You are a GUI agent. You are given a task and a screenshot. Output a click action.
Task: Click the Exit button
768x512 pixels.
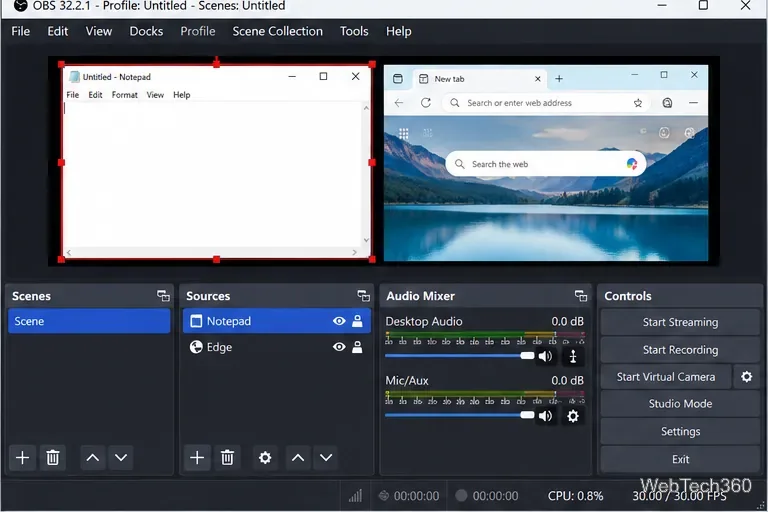(680, 459)
